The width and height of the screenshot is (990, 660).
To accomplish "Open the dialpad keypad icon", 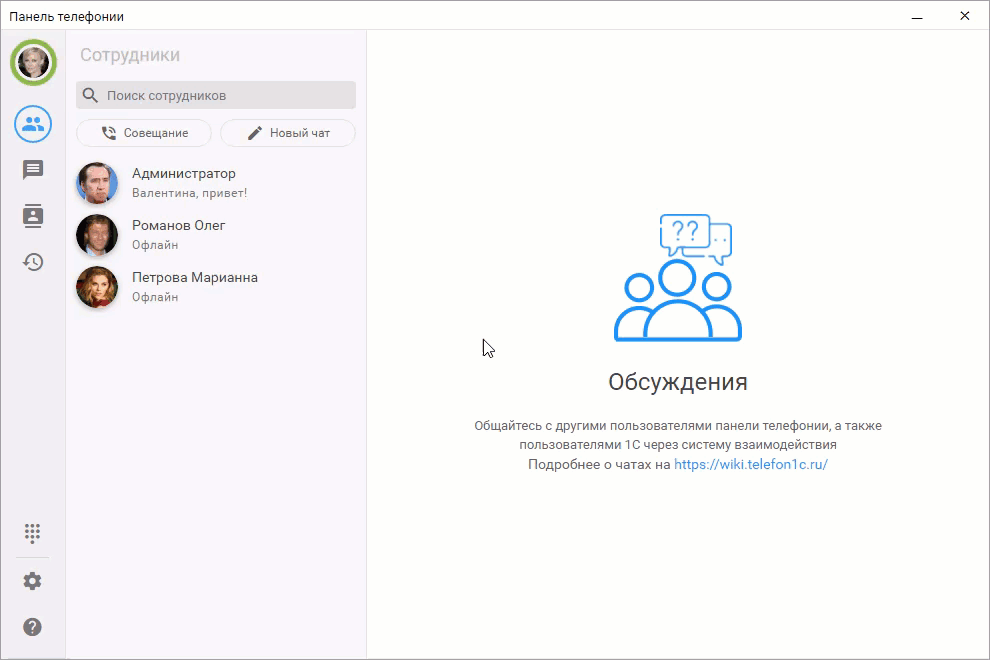I will (x=33, y=532).
